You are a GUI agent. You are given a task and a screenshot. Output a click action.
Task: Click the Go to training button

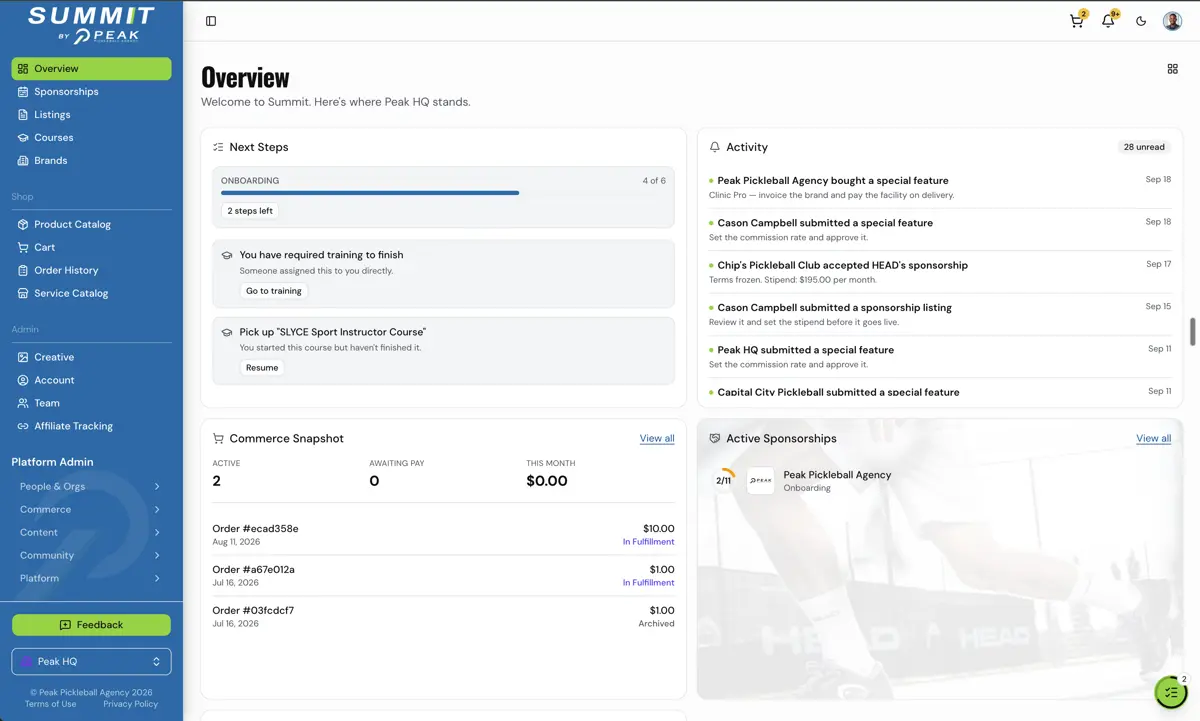(274, 291)
